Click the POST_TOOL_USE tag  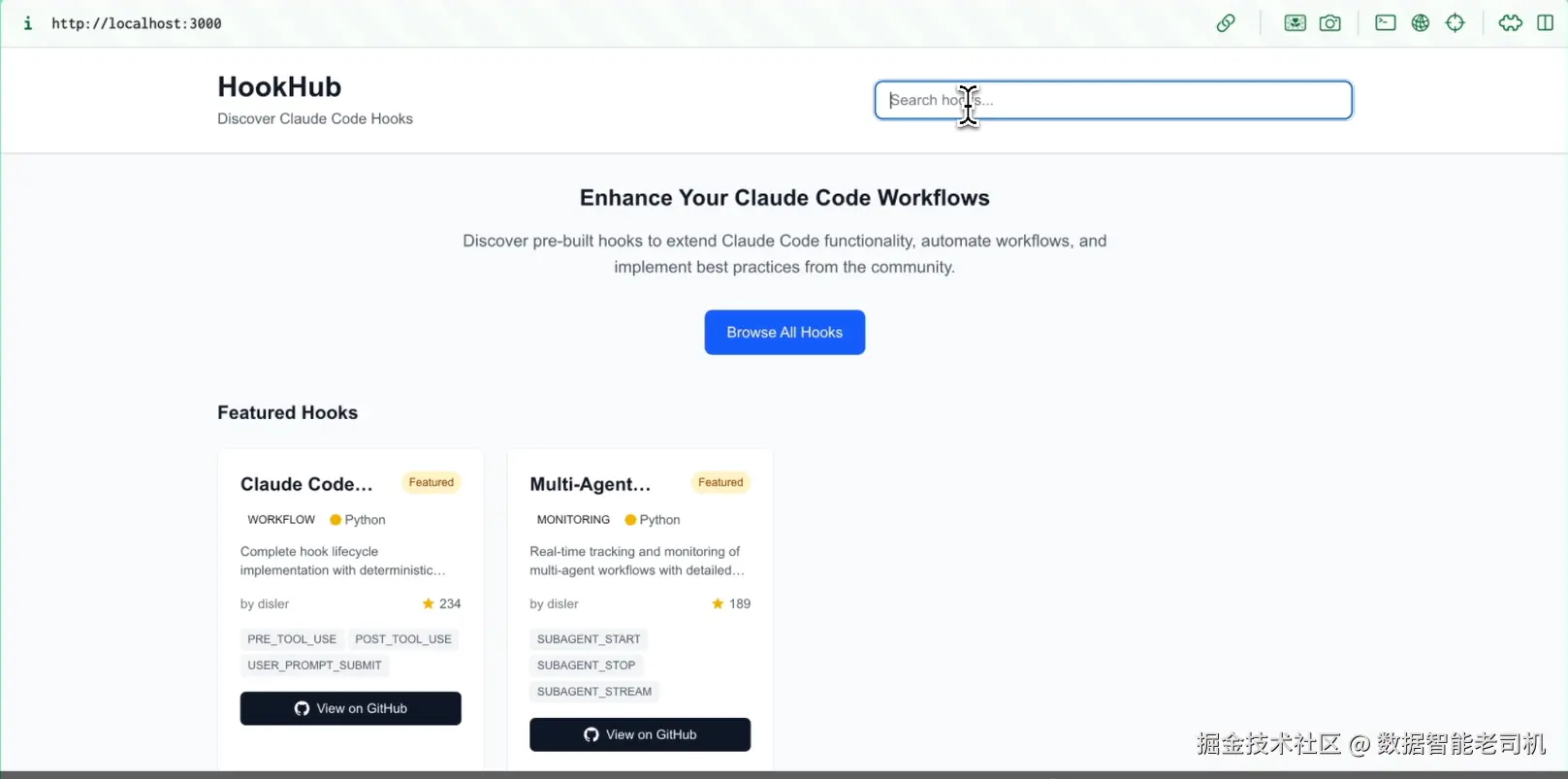click(x=403, y=639)
